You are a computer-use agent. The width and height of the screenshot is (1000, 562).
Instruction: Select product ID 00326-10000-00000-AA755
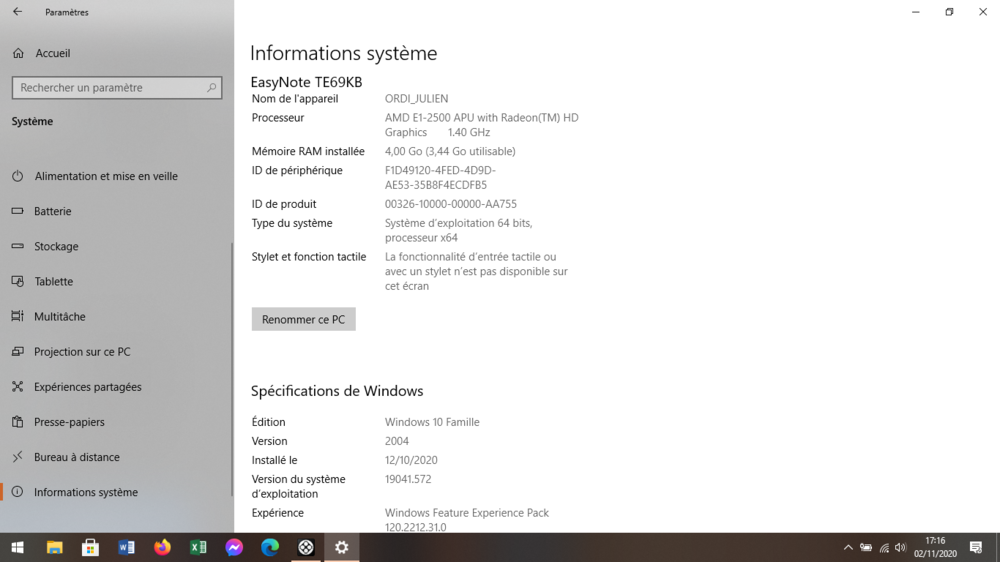(x=450, y=203)
